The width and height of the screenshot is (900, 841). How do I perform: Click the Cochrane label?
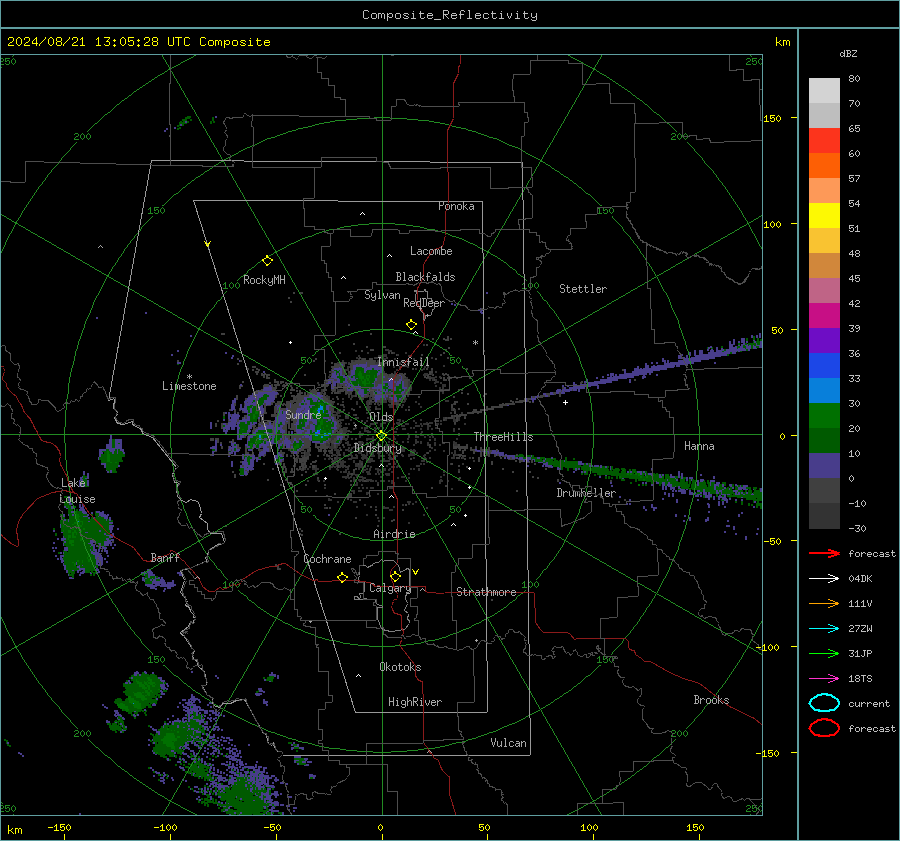click(x=327, y=559)
